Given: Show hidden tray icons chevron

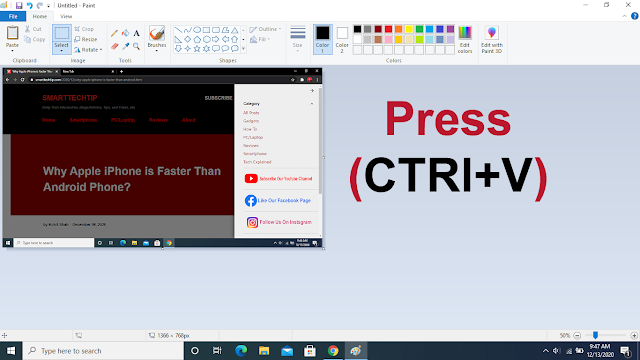Looking at the screenshot, I should click(545, 351).
